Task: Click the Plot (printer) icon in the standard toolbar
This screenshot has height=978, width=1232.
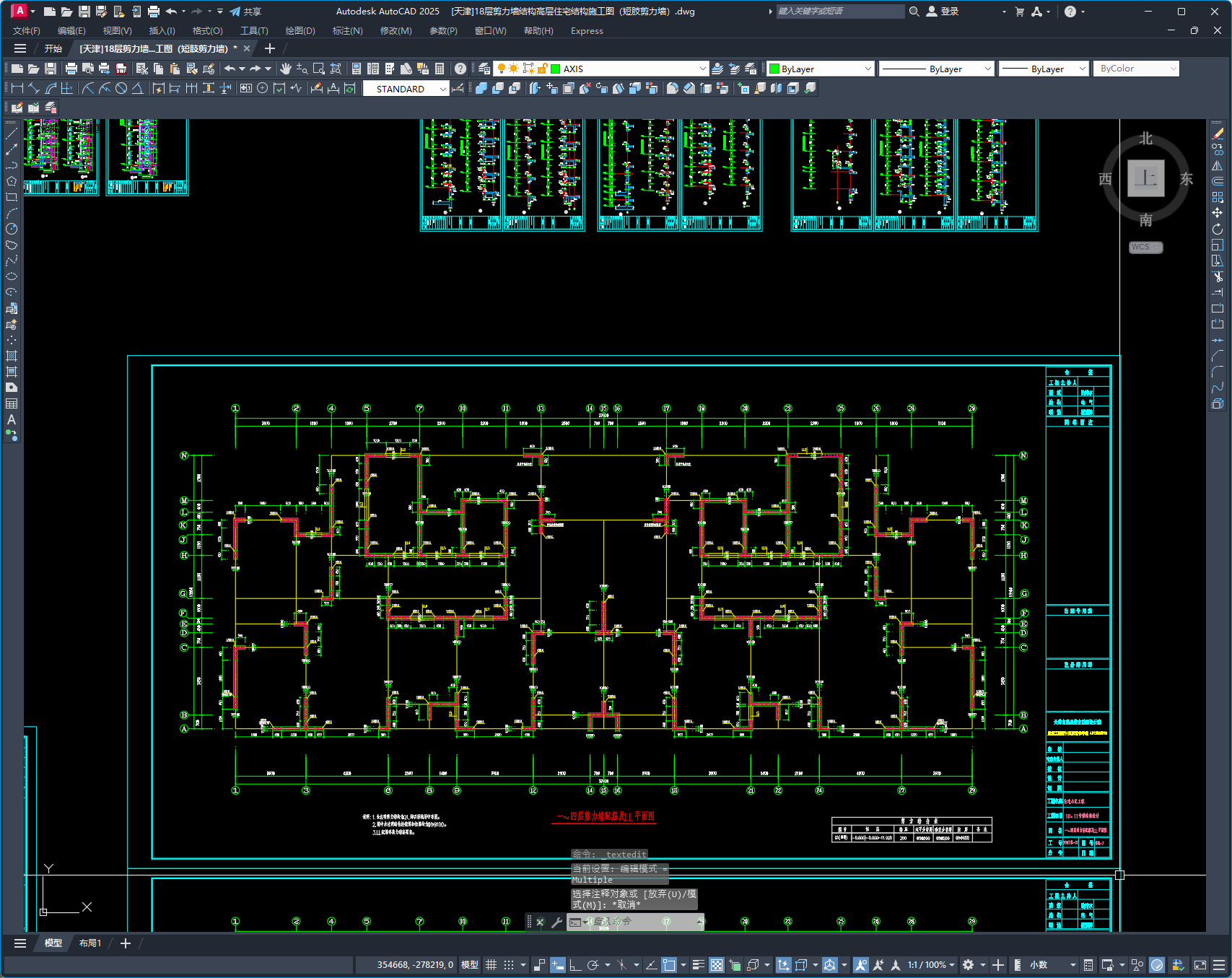Action: click(x=71, y=69)
